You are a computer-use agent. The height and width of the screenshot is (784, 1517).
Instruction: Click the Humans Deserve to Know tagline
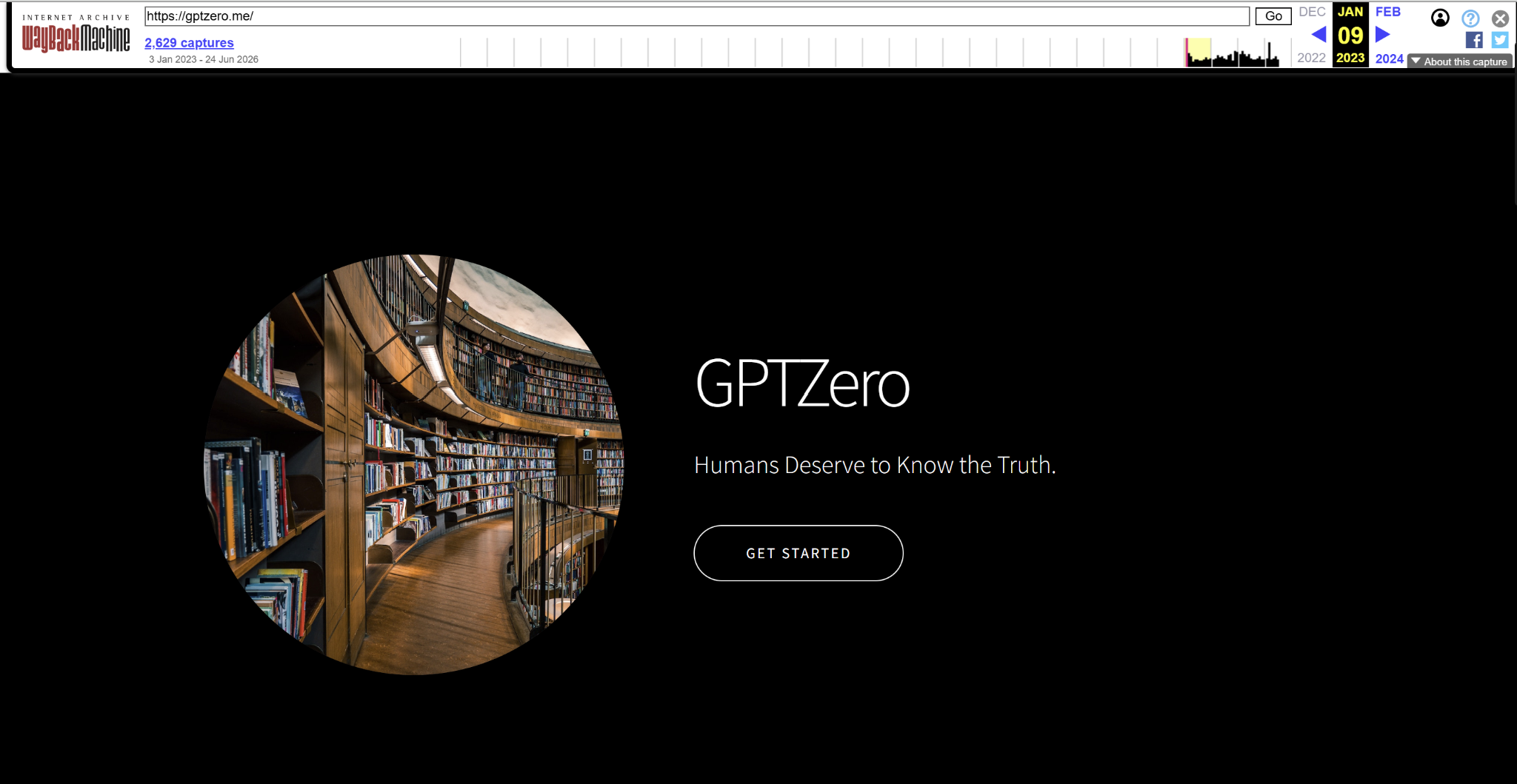[x=875, y=465]
